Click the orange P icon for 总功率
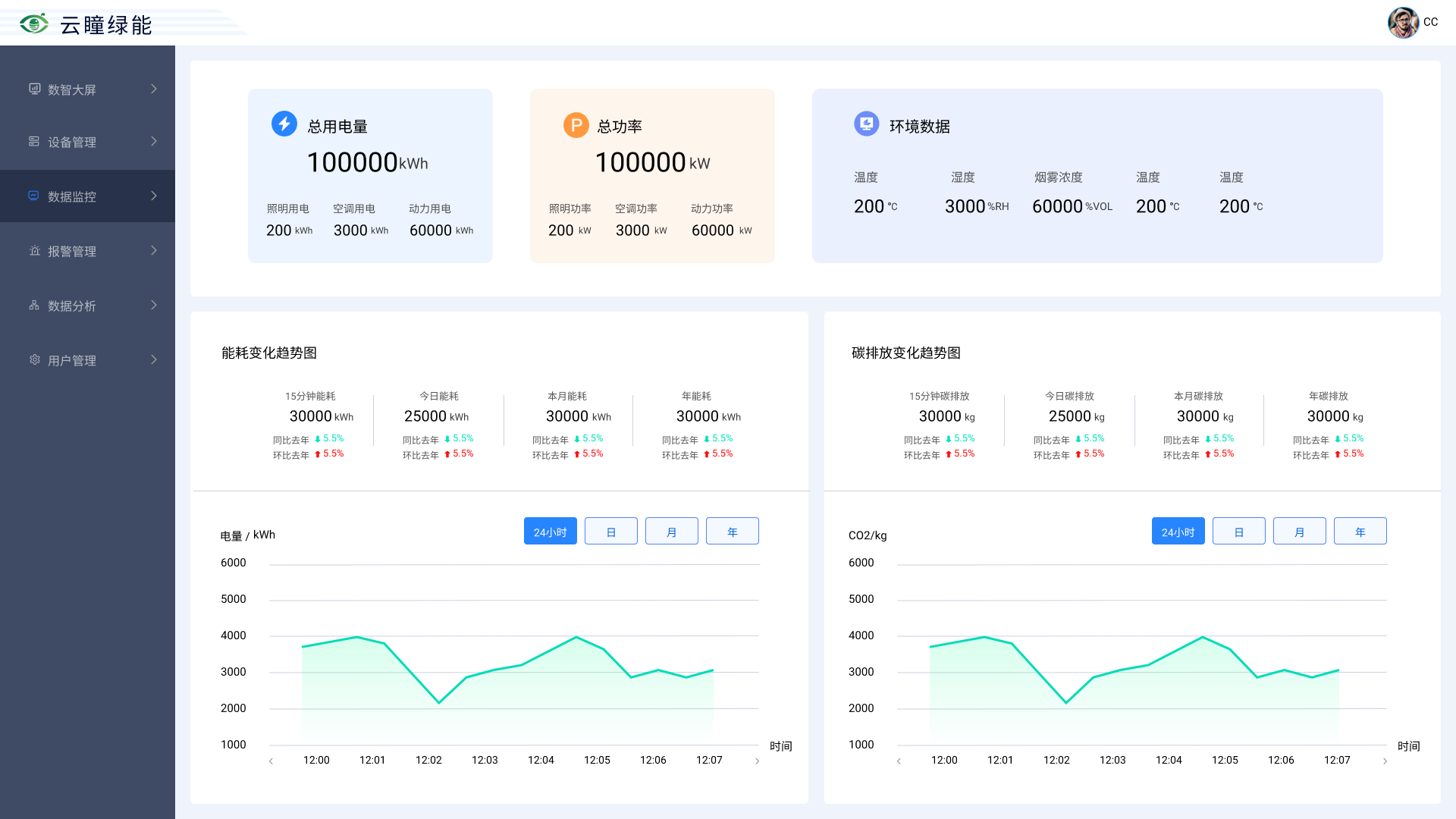Viewport: 1456px width, 819px height. tap(576, 125)
